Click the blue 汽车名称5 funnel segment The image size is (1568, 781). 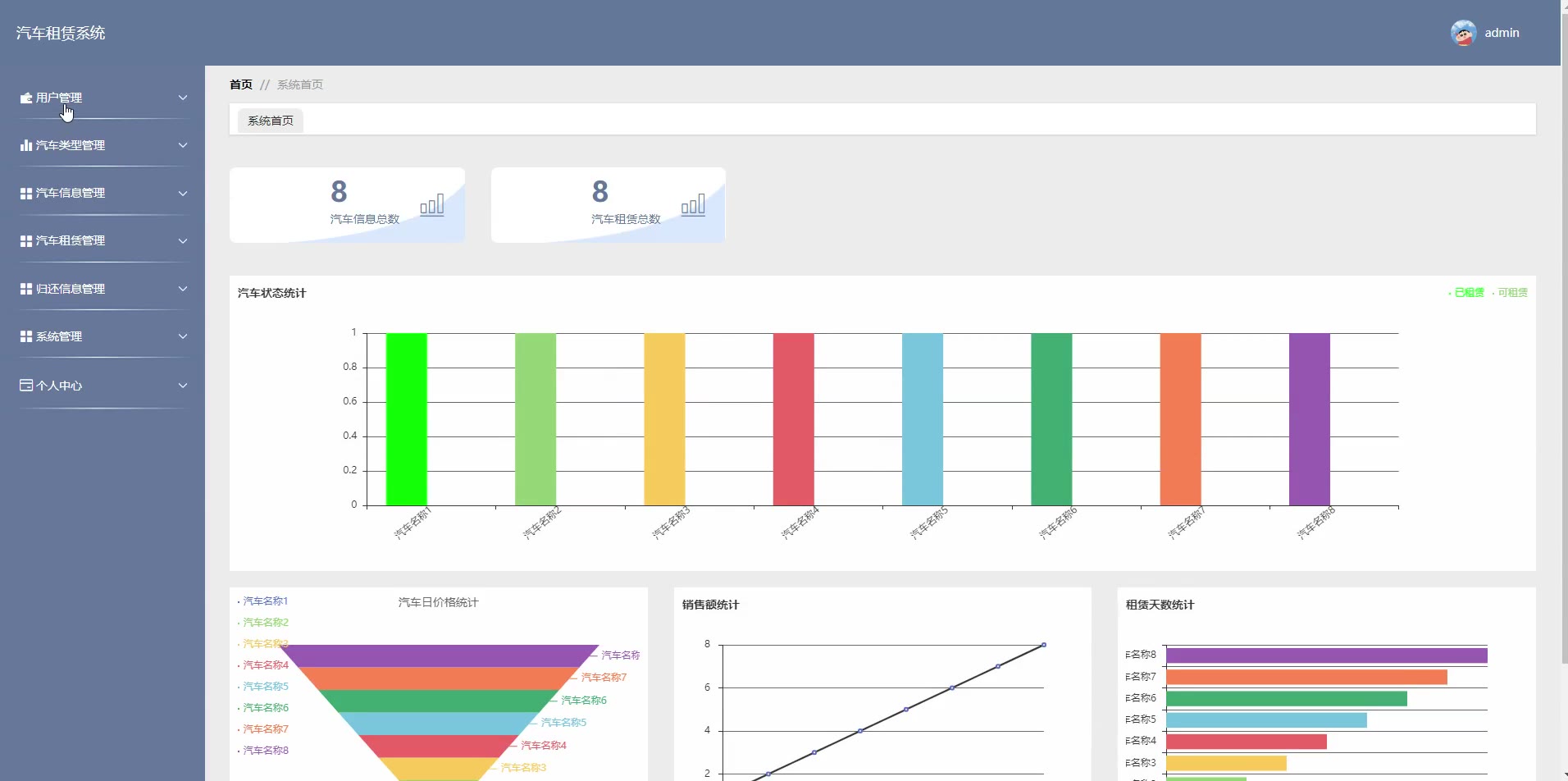440,724
